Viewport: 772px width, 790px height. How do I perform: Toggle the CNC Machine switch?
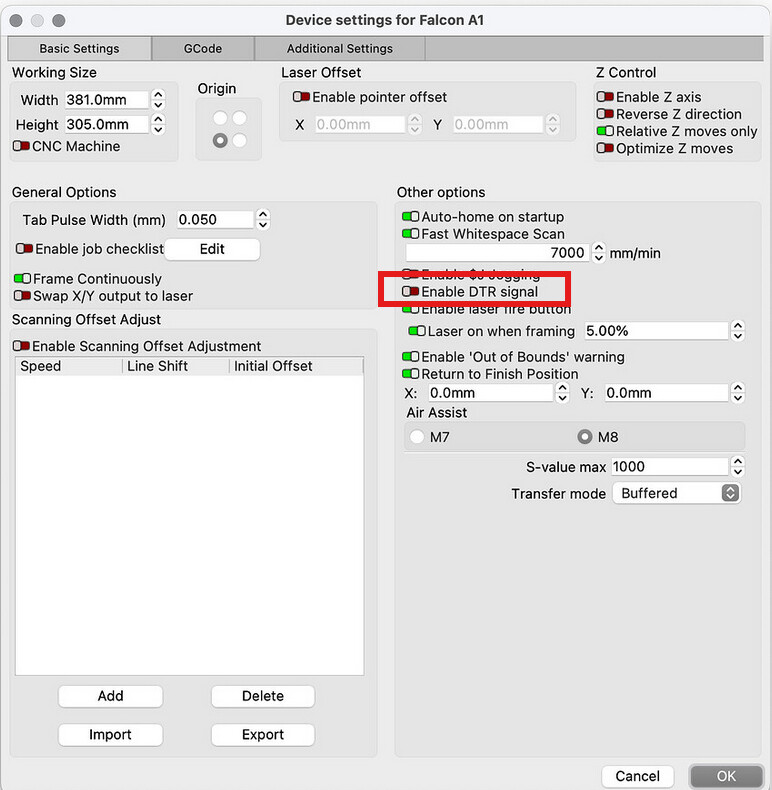(x=21, y=146)
